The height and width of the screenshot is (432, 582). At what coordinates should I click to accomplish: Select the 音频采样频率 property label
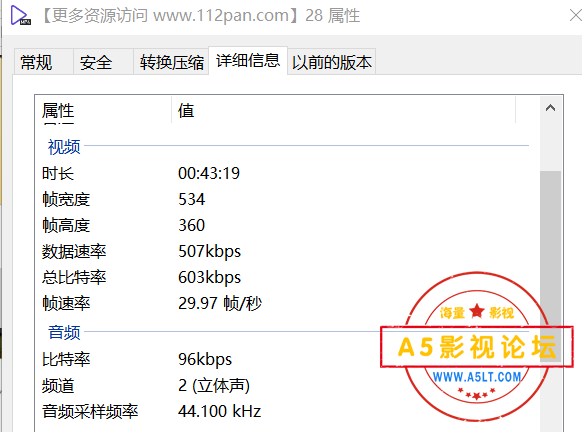90,412
